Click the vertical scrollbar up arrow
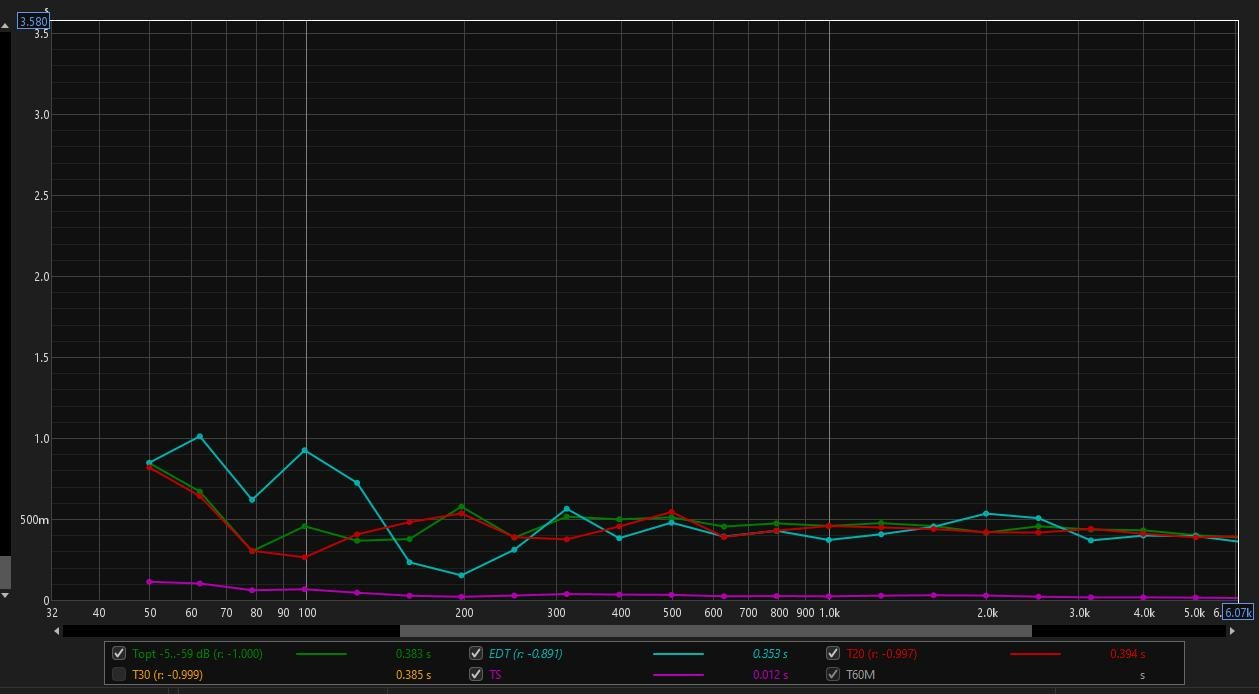This screenshot has width=1259, height=694. click(x=5, y=25)
